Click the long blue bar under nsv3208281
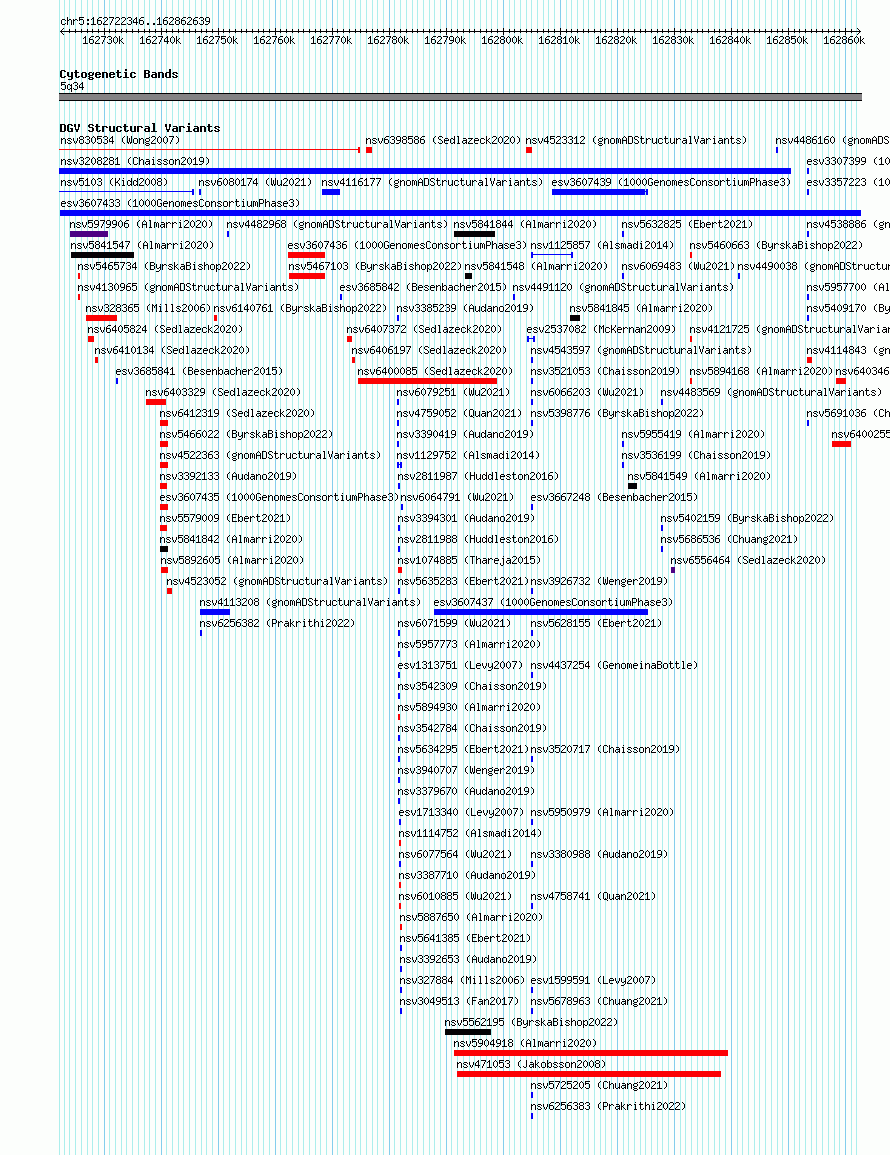The width and height of the screenshot is (890, 1155). point(425,171)
